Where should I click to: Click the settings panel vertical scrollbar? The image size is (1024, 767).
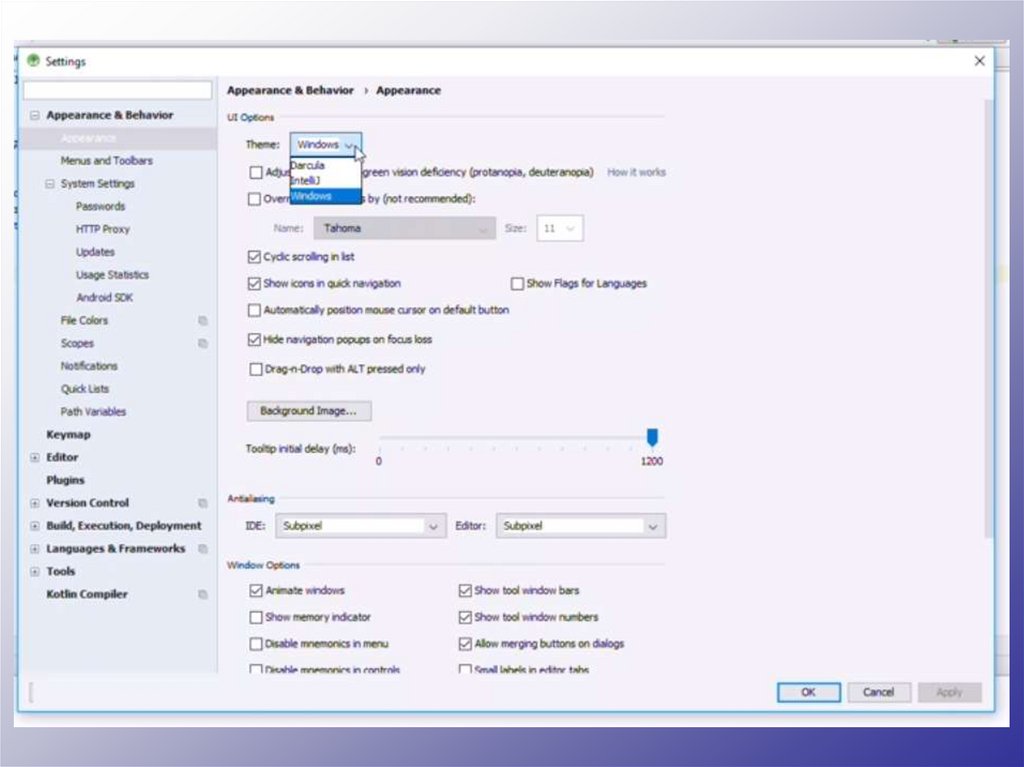coord(988,319)
